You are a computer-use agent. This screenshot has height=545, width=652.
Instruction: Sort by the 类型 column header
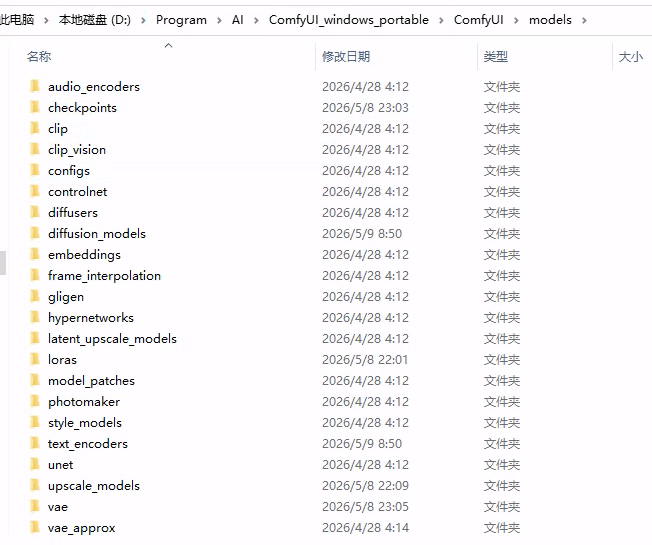point(496,57)
